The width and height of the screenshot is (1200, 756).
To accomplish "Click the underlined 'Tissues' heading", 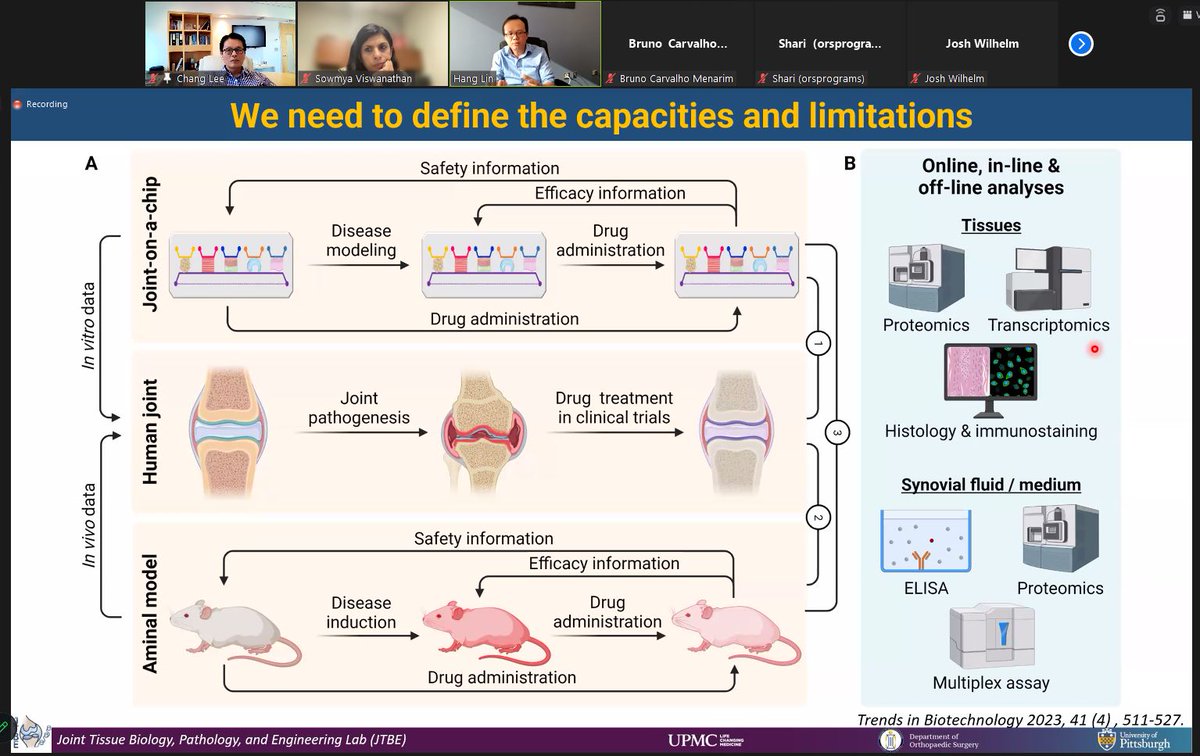I will tap(990, 225).
